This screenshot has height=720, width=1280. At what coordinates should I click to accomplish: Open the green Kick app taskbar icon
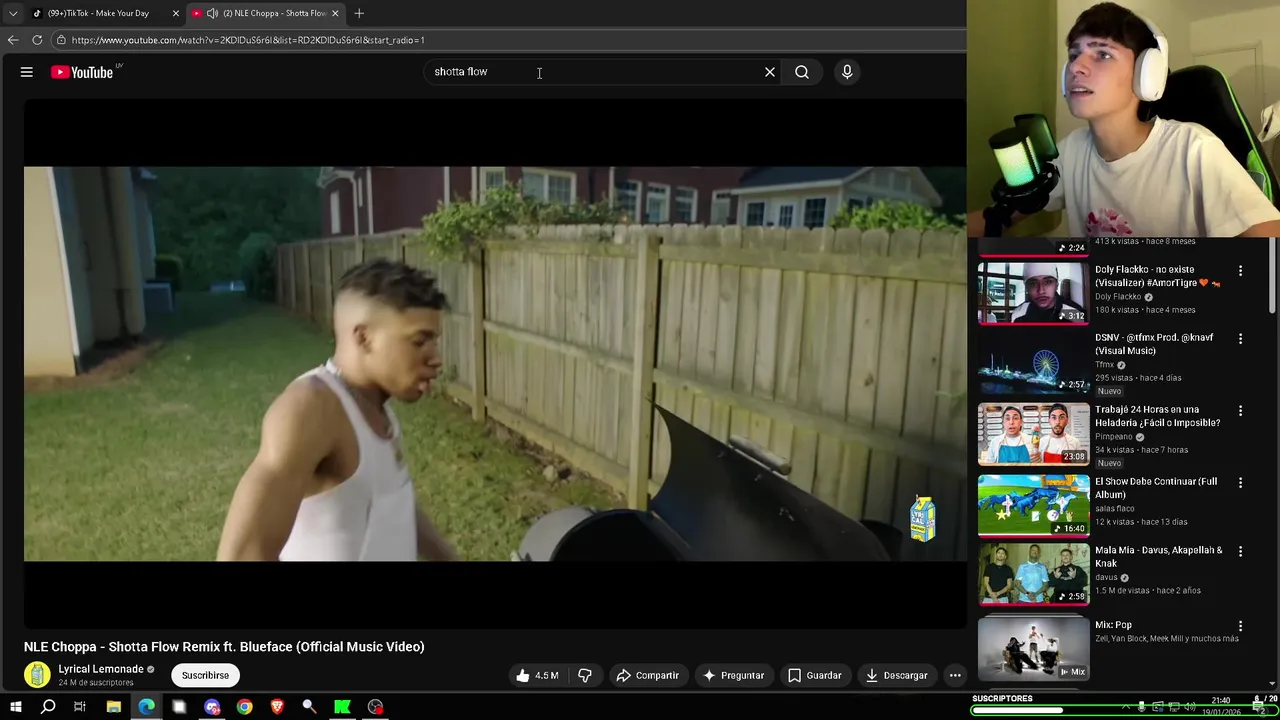tap(342, 707)
